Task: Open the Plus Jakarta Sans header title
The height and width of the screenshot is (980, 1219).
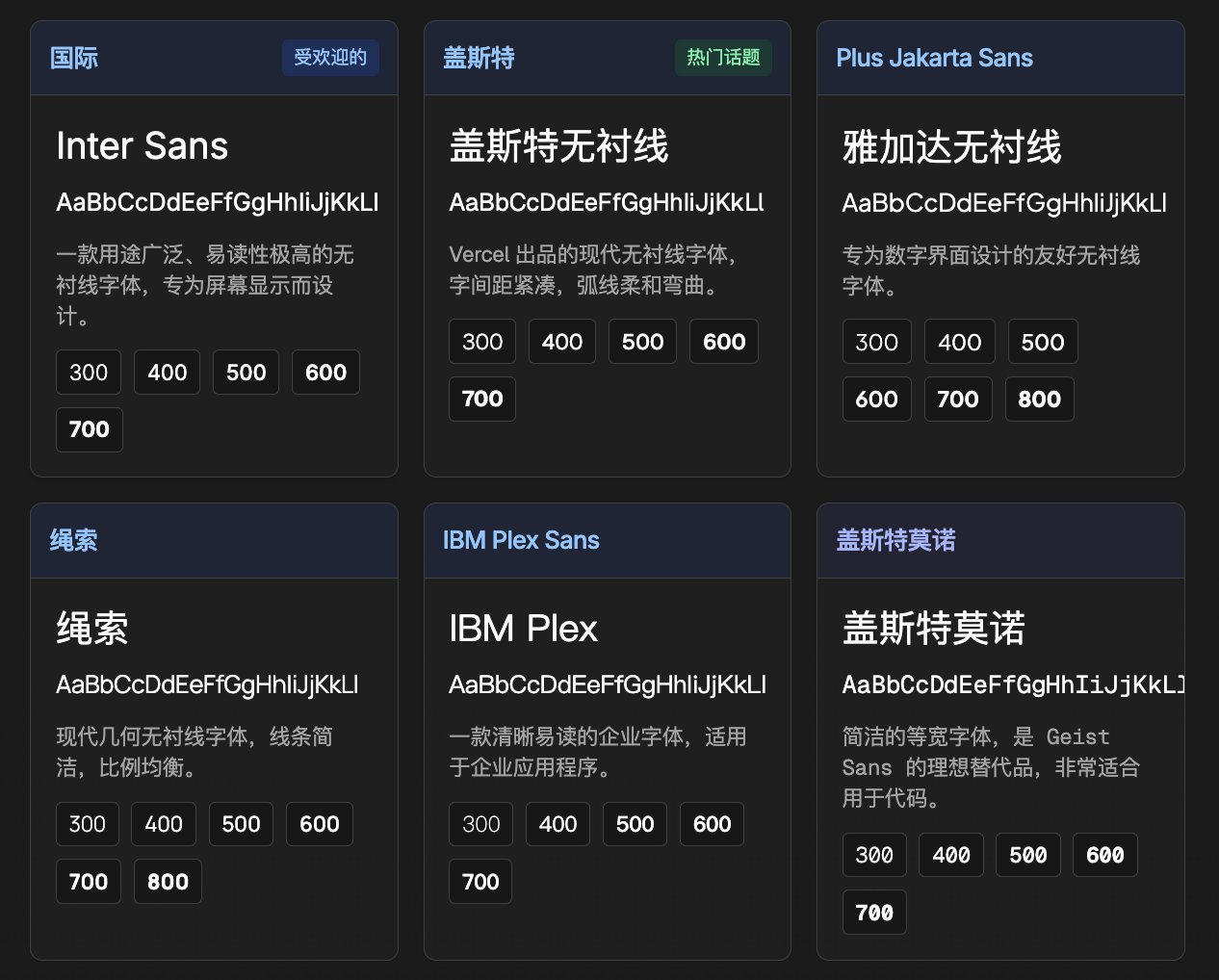Action: tap(934, 58)
